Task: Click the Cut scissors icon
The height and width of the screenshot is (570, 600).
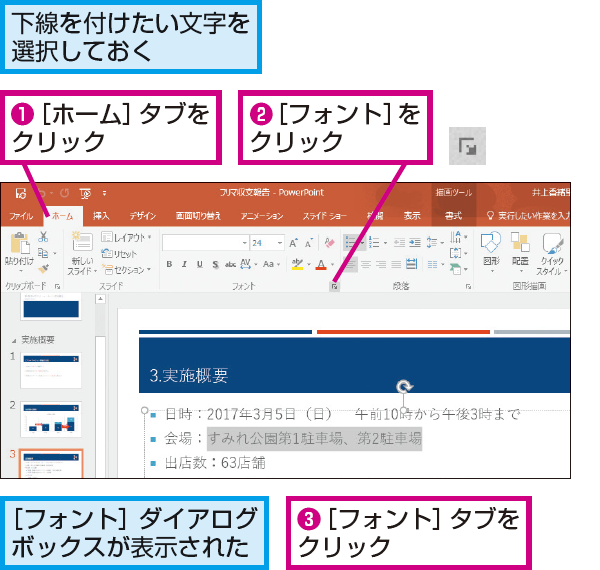Action: (43, 237)
